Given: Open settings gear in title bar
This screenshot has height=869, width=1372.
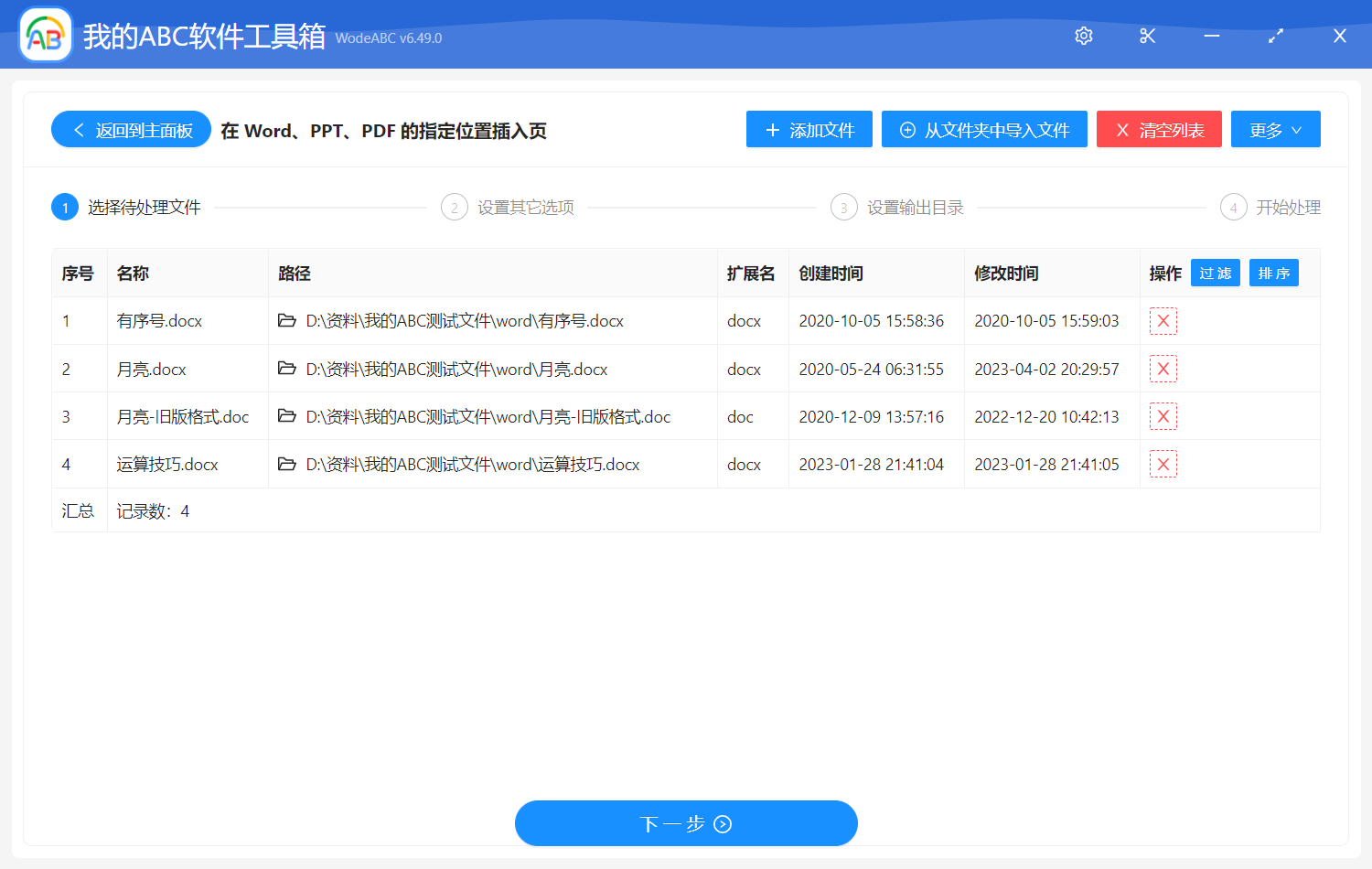Looking at the screenshot, I should [1084, 36].
